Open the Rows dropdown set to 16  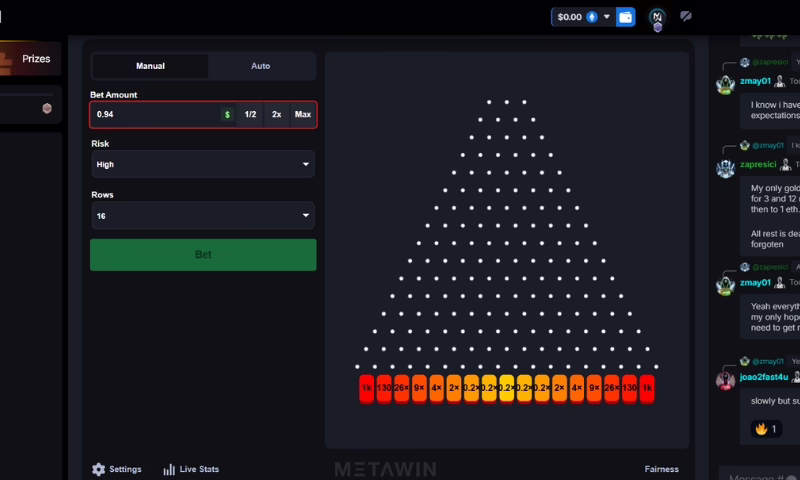click(203, 216)
